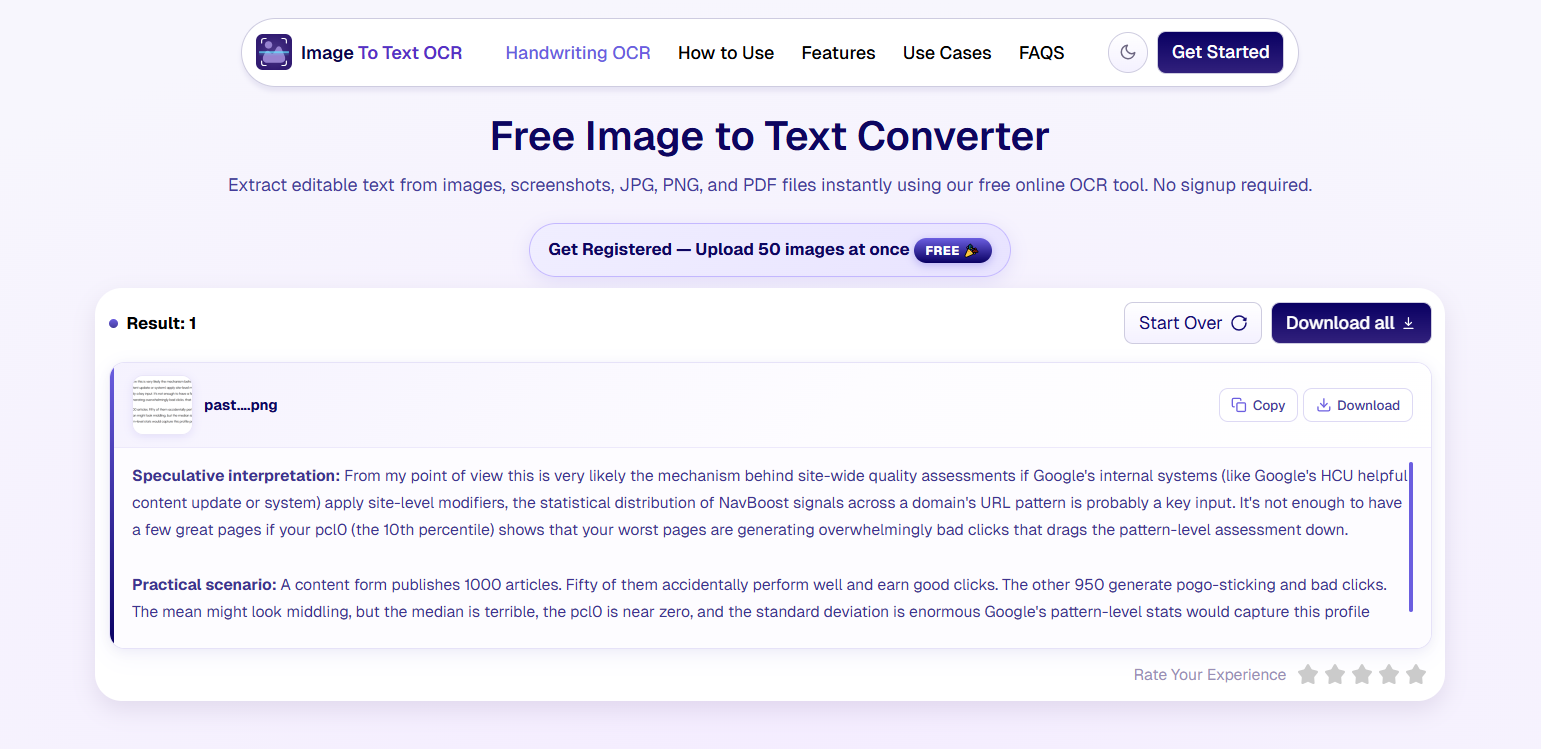The height and width of the screenshot is (749, 1541).
Task: Toggle dark mode with the moon icon
Action: click(1128, 52)
